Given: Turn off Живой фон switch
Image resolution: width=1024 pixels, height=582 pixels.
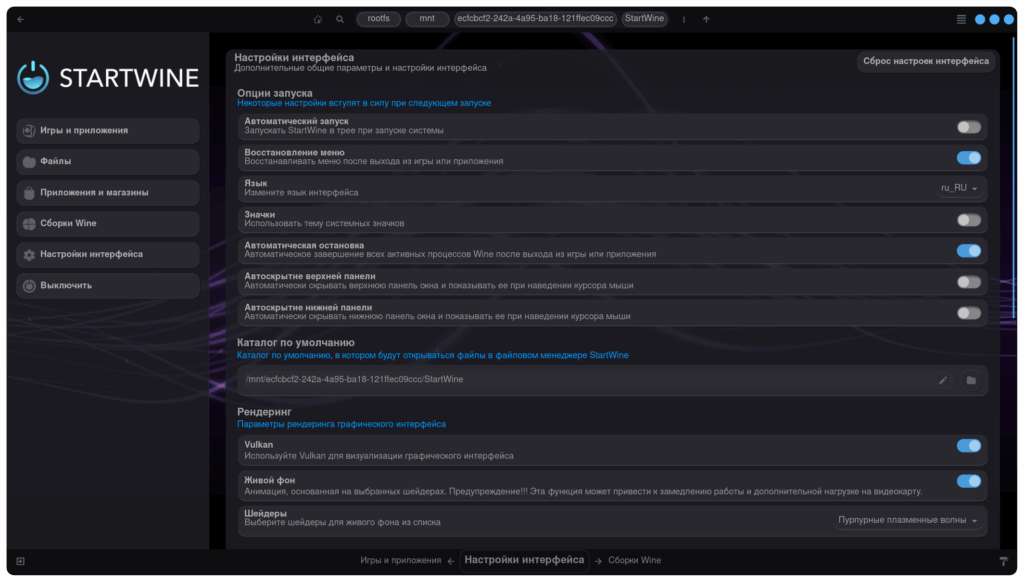Looking at the screenshot, I should 968,481.
